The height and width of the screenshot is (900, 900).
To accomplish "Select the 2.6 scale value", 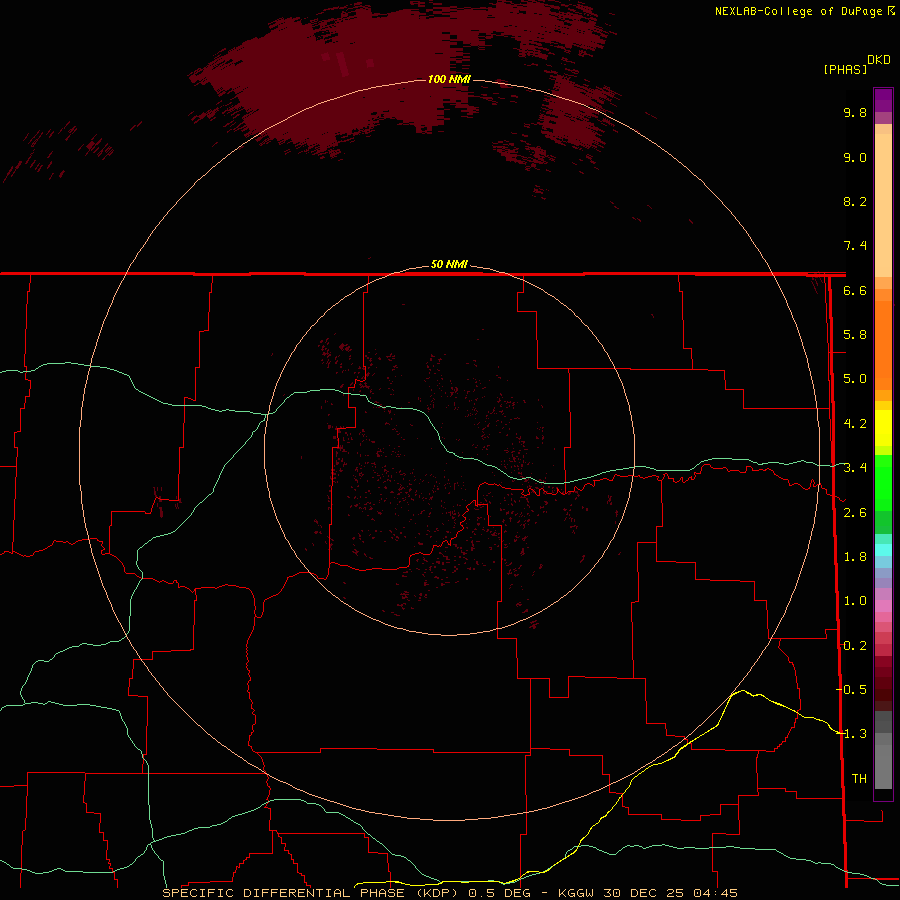I will (x=855, y=513).
